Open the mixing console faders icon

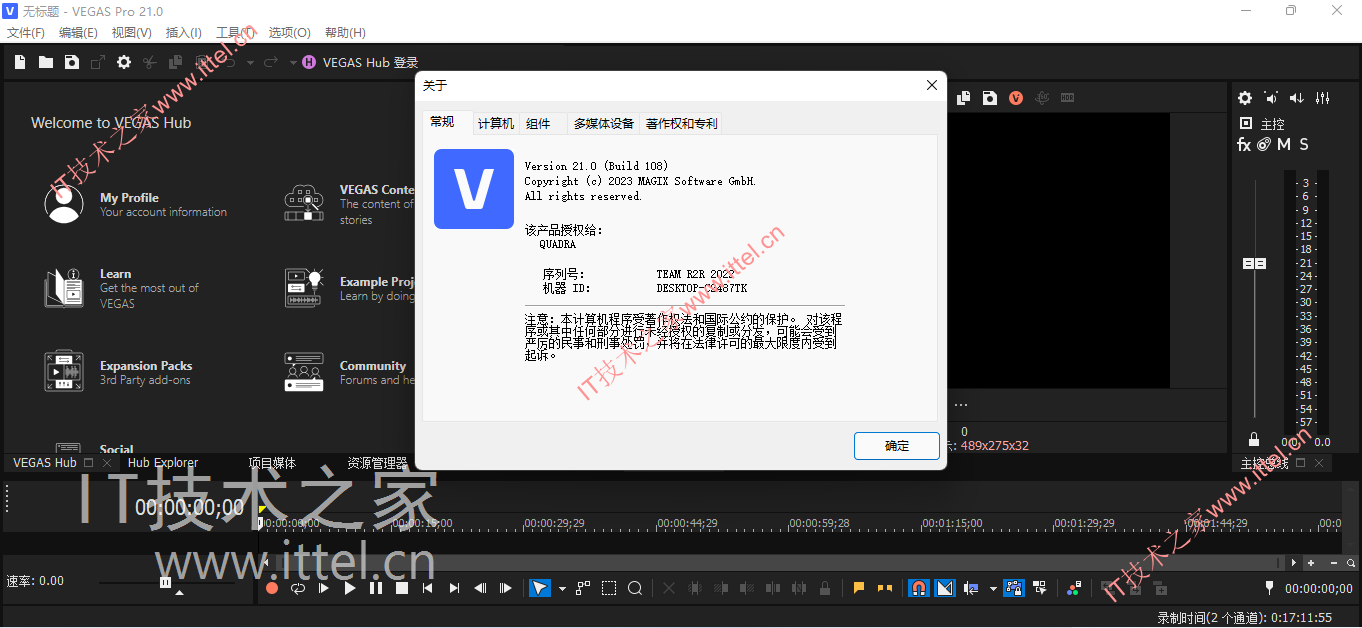[x=1323, y=98]
